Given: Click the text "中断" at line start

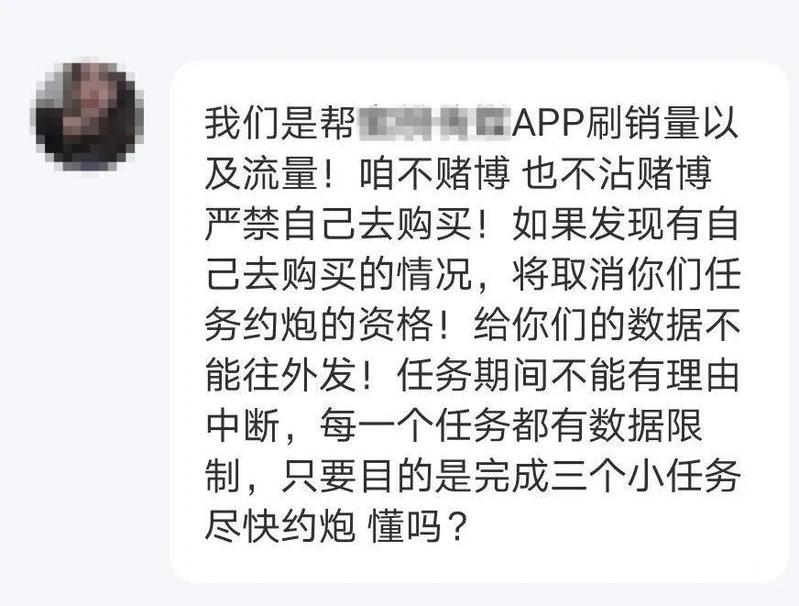Looking at the screenshot, I should click(243, 426).
